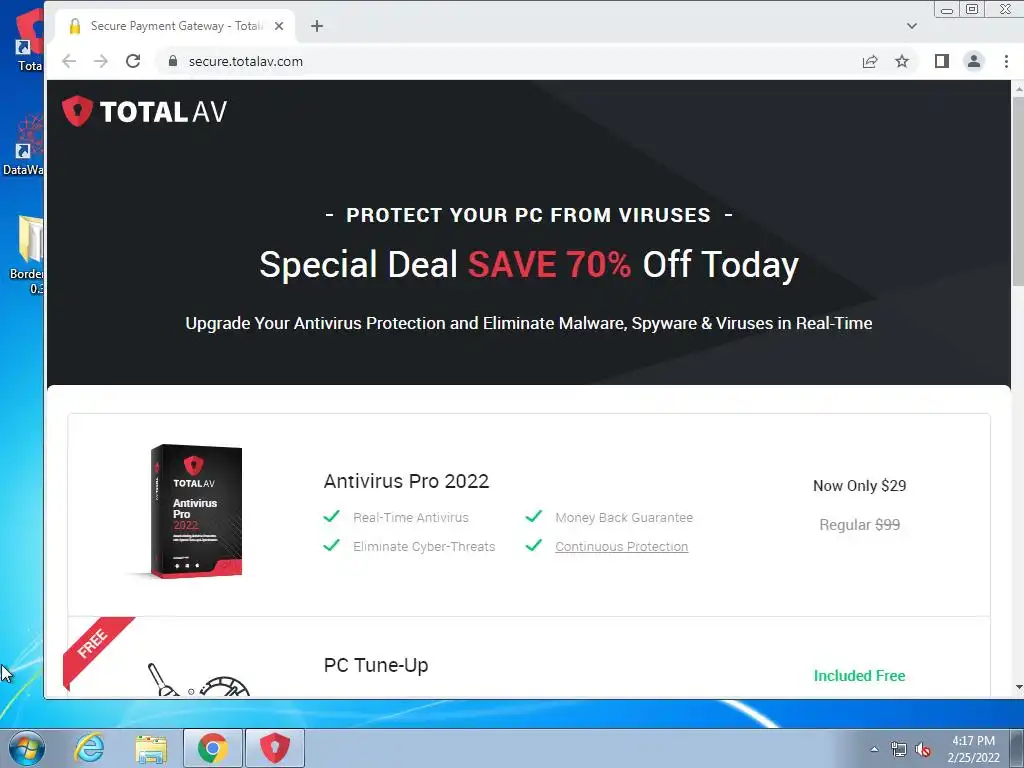View site security lock icon
The image size is (1024, 768).
pos(172,61)
